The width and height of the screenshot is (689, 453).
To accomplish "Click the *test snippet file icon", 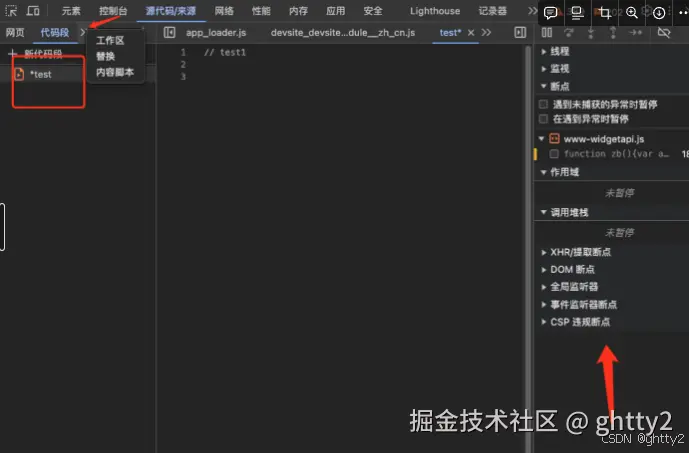I will point(19,74).
